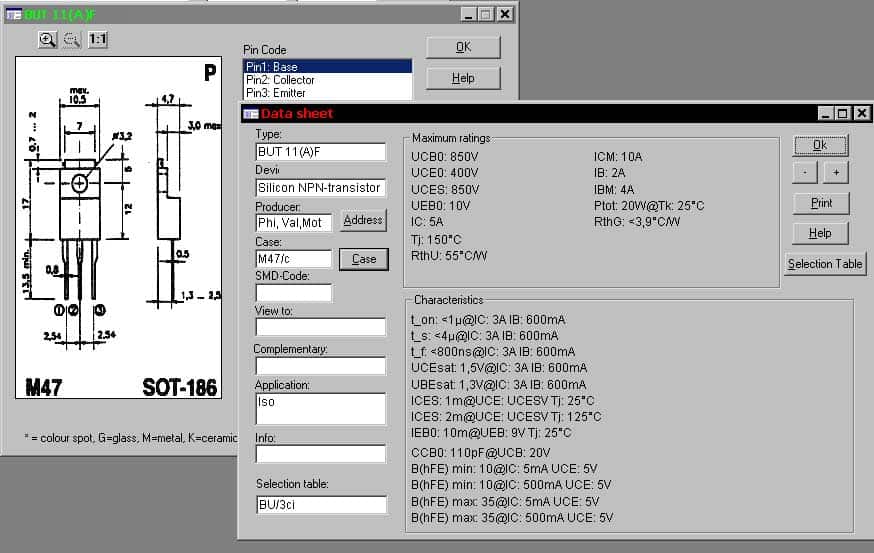This screenshot has width=874, height=553.
Task: Click the Type field BUT 11(A)F
Action: click(x=321, y=152)
